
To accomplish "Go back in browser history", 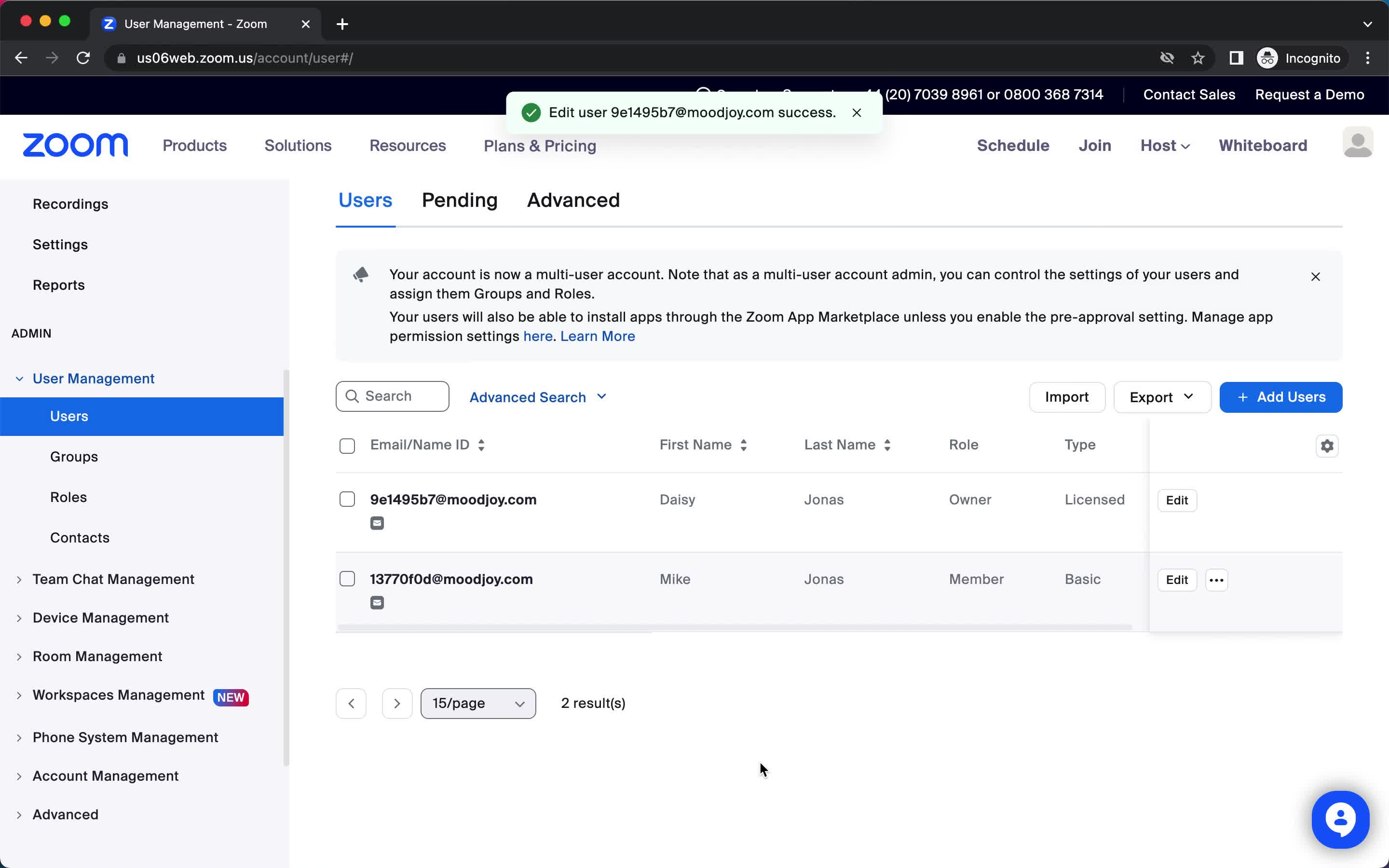I will click(21, 58).
